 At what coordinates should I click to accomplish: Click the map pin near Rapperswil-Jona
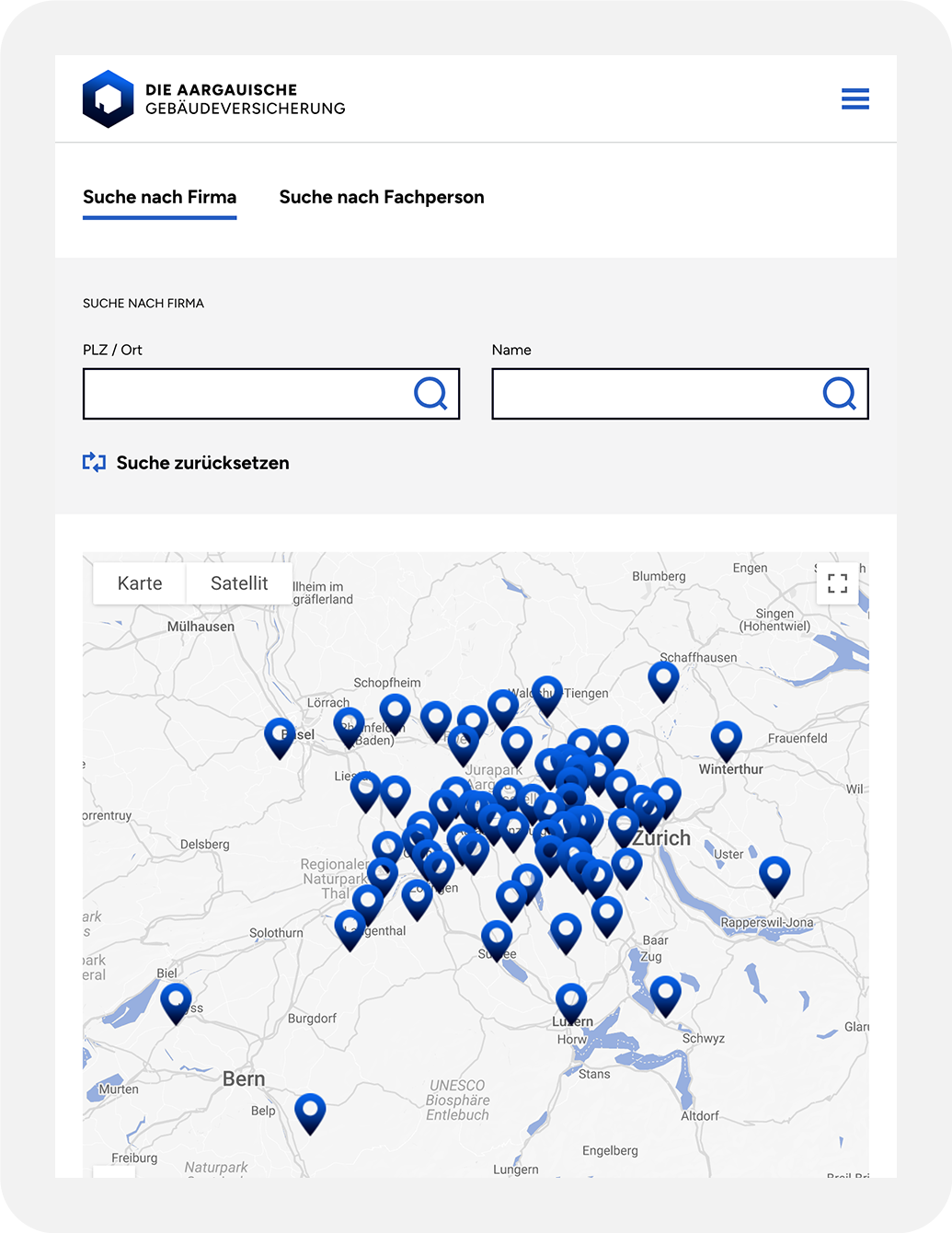(x=774, y=873)
